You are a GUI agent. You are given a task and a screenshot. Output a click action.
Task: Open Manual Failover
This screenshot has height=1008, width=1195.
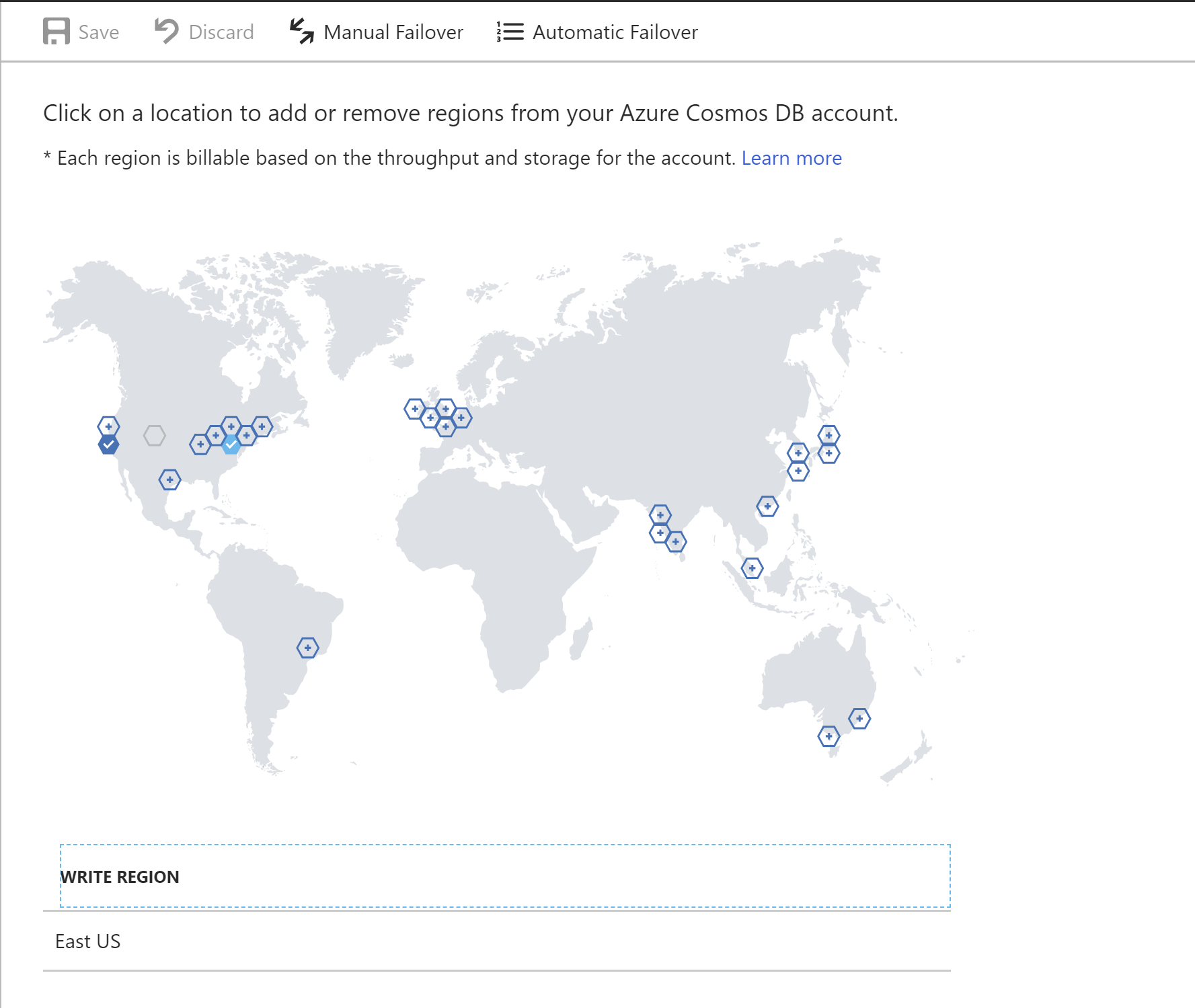[x=393, y=32]
